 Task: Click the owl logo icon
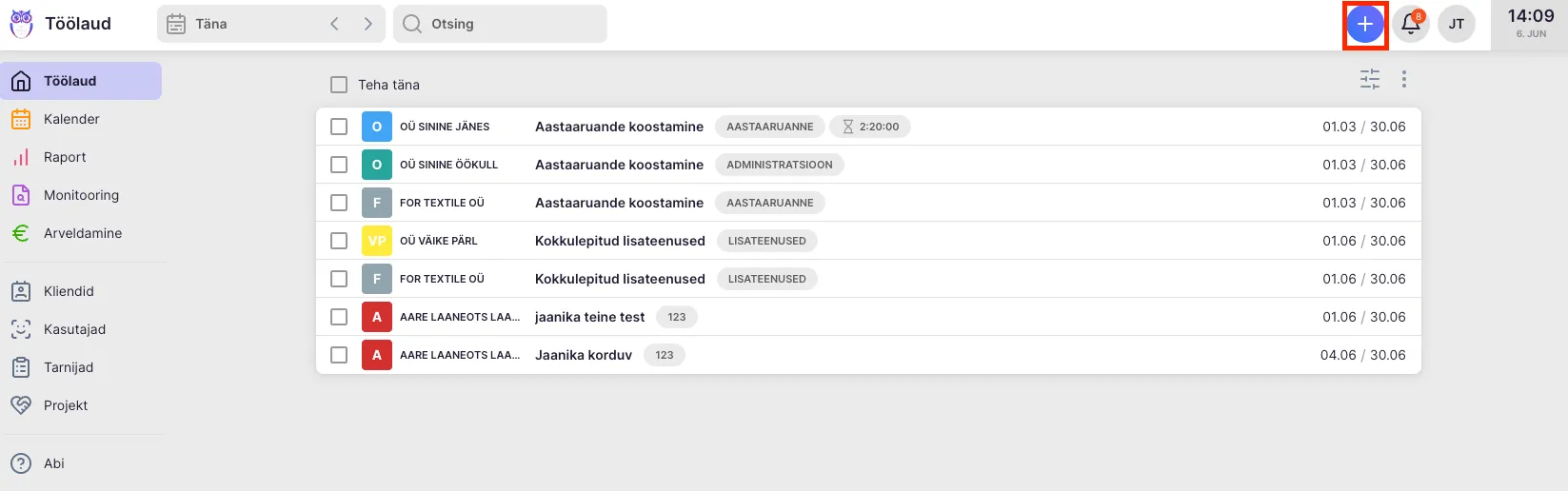point(21,24)
